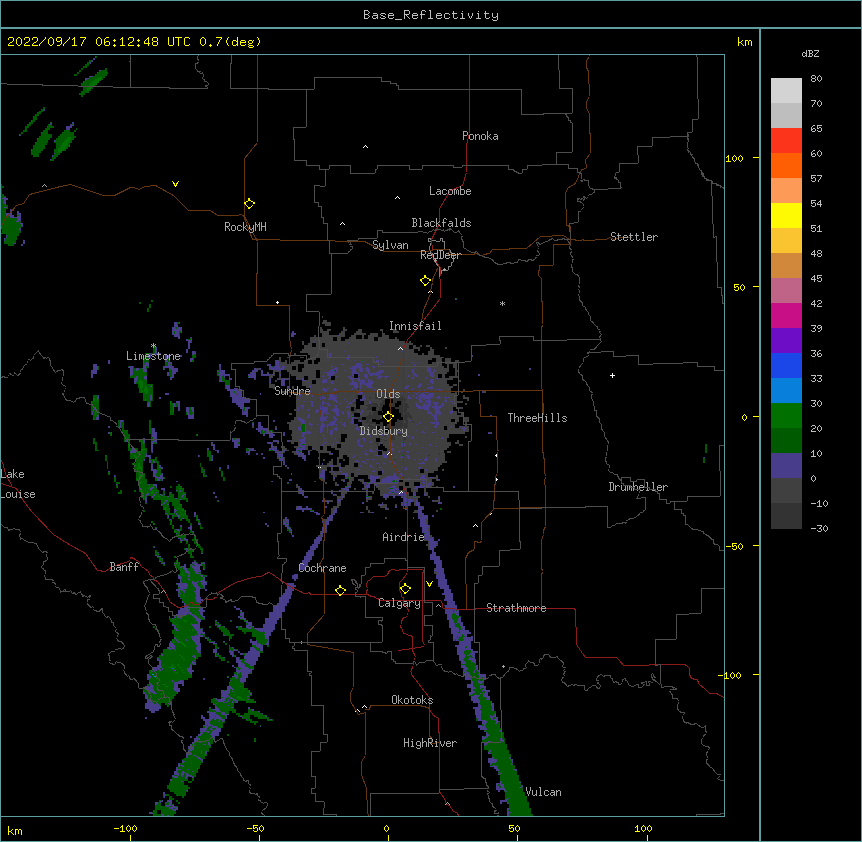The image size is (862, 842).
Task: Click the Innisfail city label
Action: pyautogui.click(x=415, y=326)
